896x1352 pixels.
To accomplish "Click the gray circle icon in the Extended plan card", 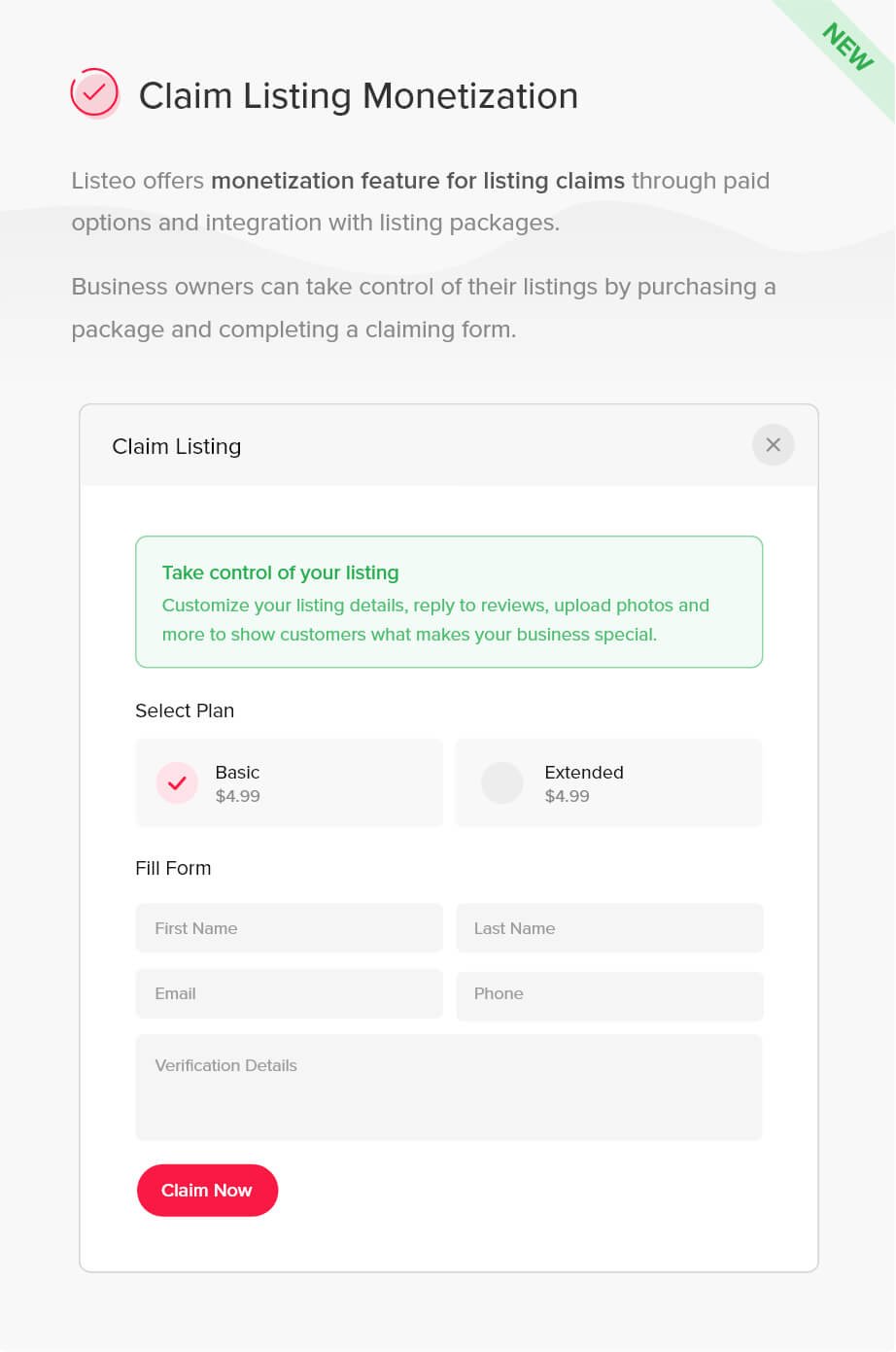I will (502, 782).
